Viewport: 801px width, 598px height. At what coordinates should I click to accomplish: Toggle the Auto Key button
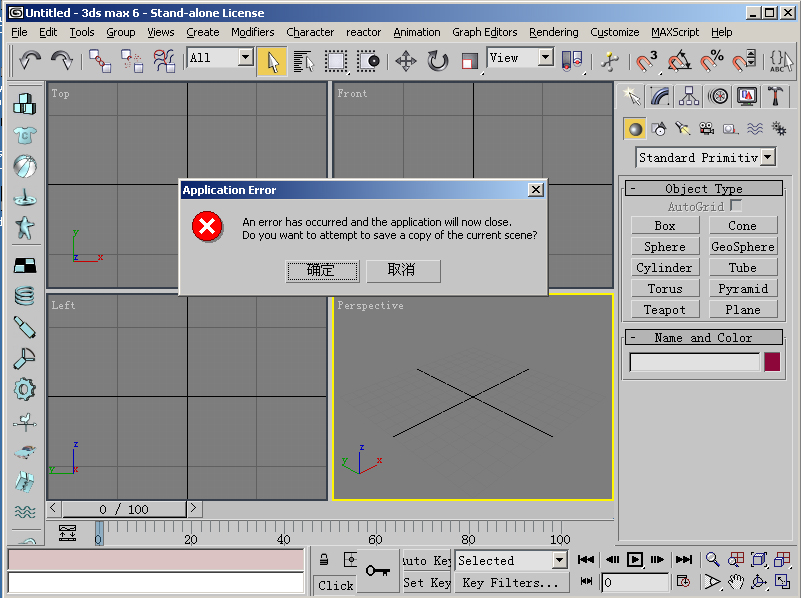click(x=427, y=560)
